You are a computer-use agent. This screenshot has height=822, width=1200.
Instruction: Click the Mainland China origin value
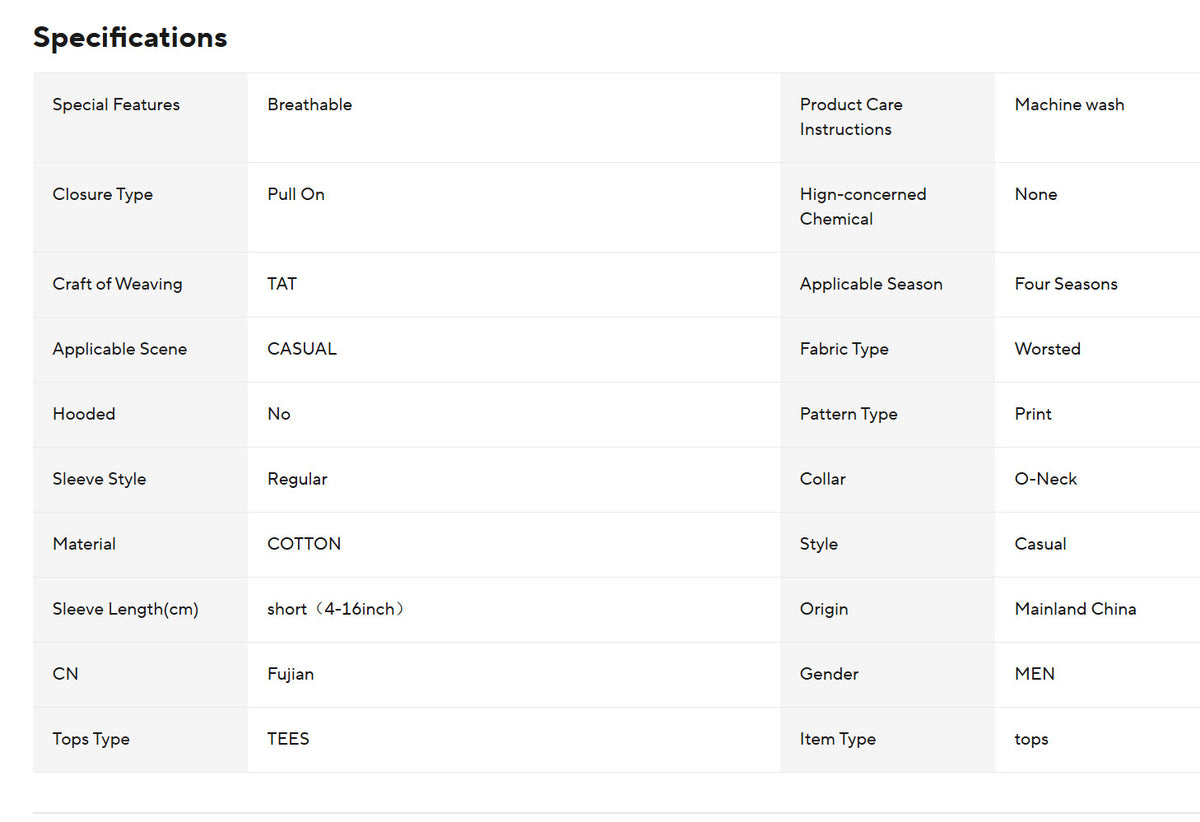click(x=1075, y=609)
